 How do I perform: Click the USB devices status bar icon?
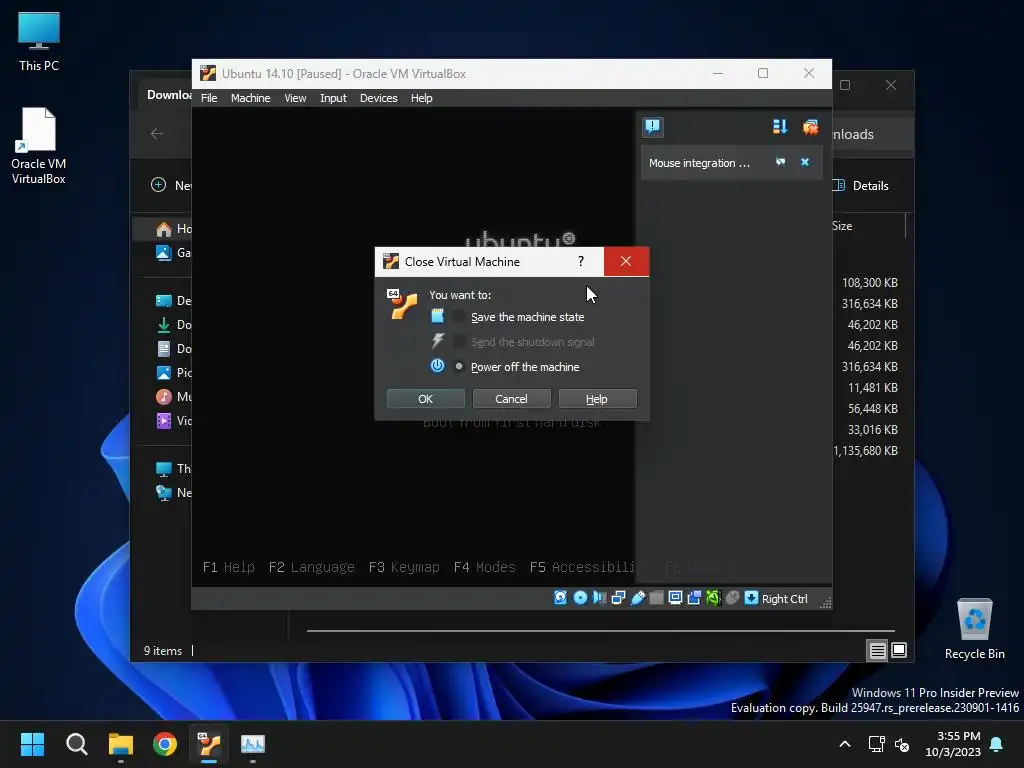[x=638, y=598]
